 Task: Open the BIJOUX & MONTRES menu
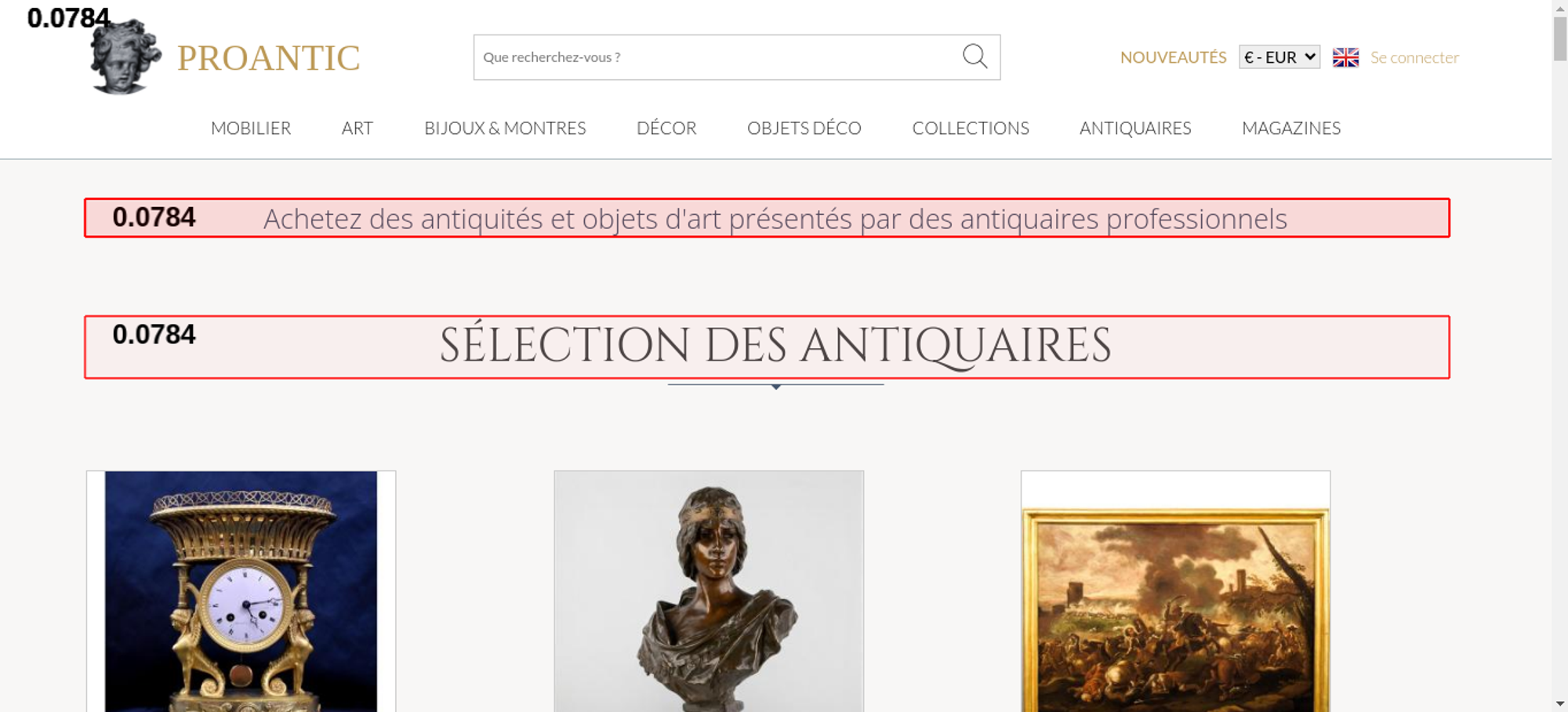point(505,128)
